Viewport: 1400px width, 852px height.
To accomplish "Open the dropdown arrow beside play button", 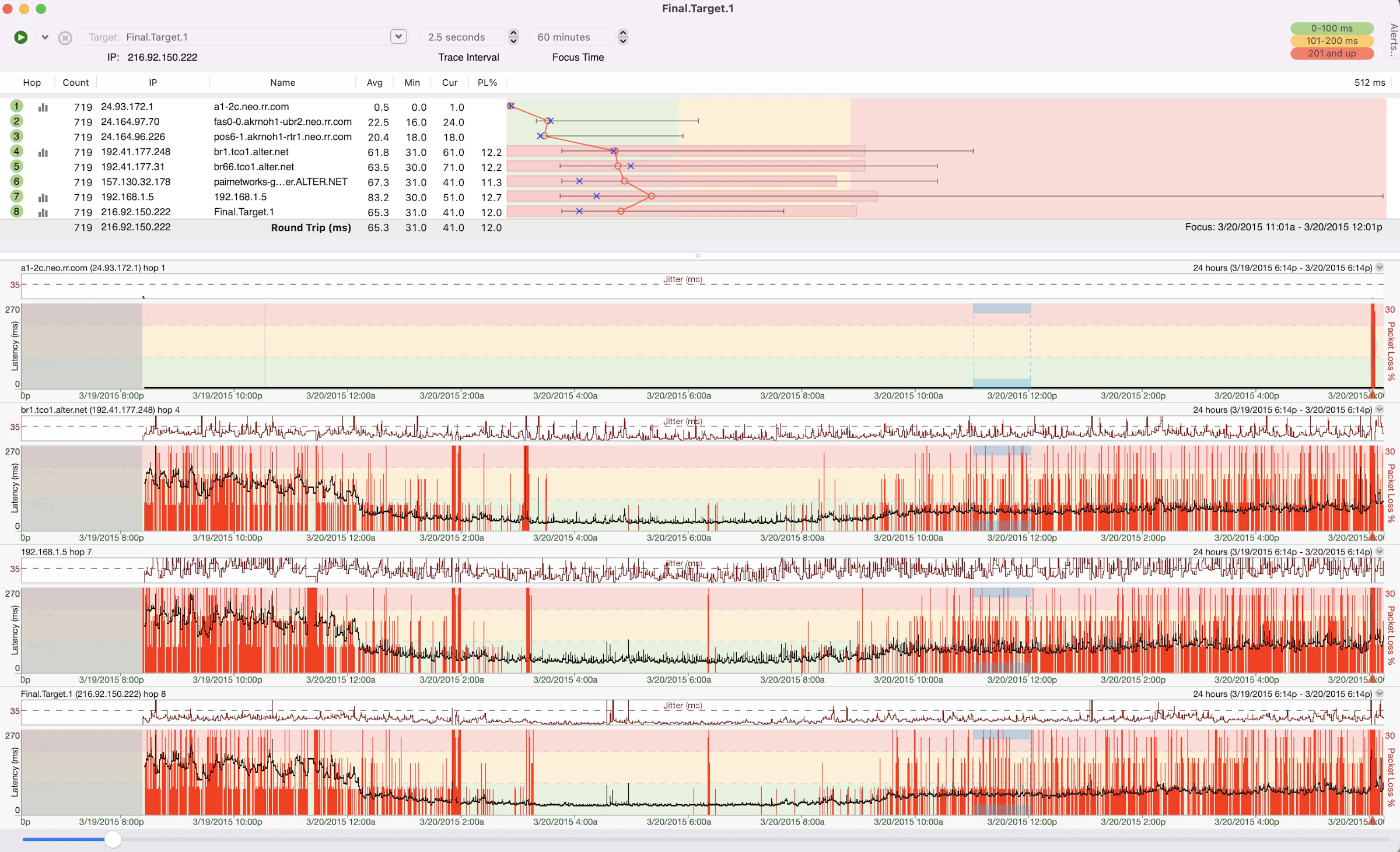I will 45,37.
